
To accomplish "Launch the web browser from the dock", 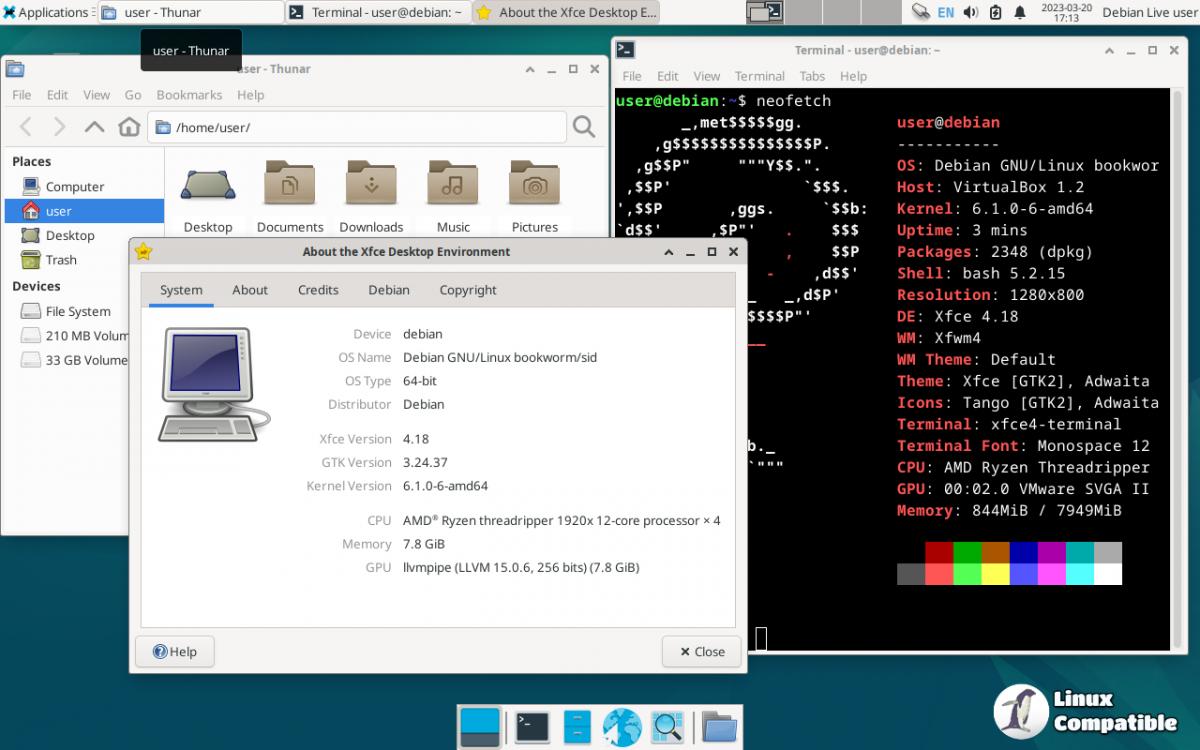I will coord(621,727).
